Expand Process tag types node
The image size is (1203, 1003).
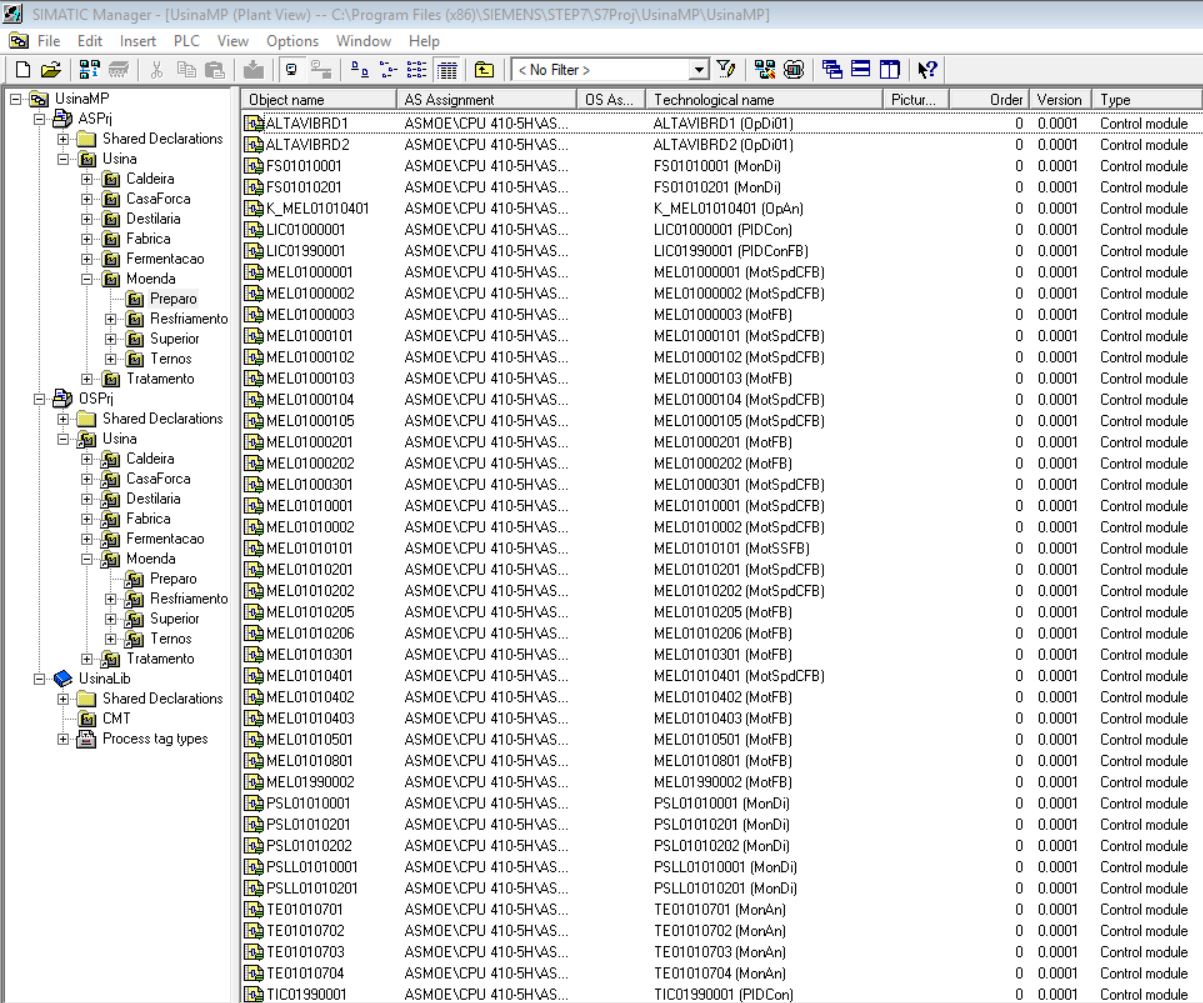tap(64, 739)
